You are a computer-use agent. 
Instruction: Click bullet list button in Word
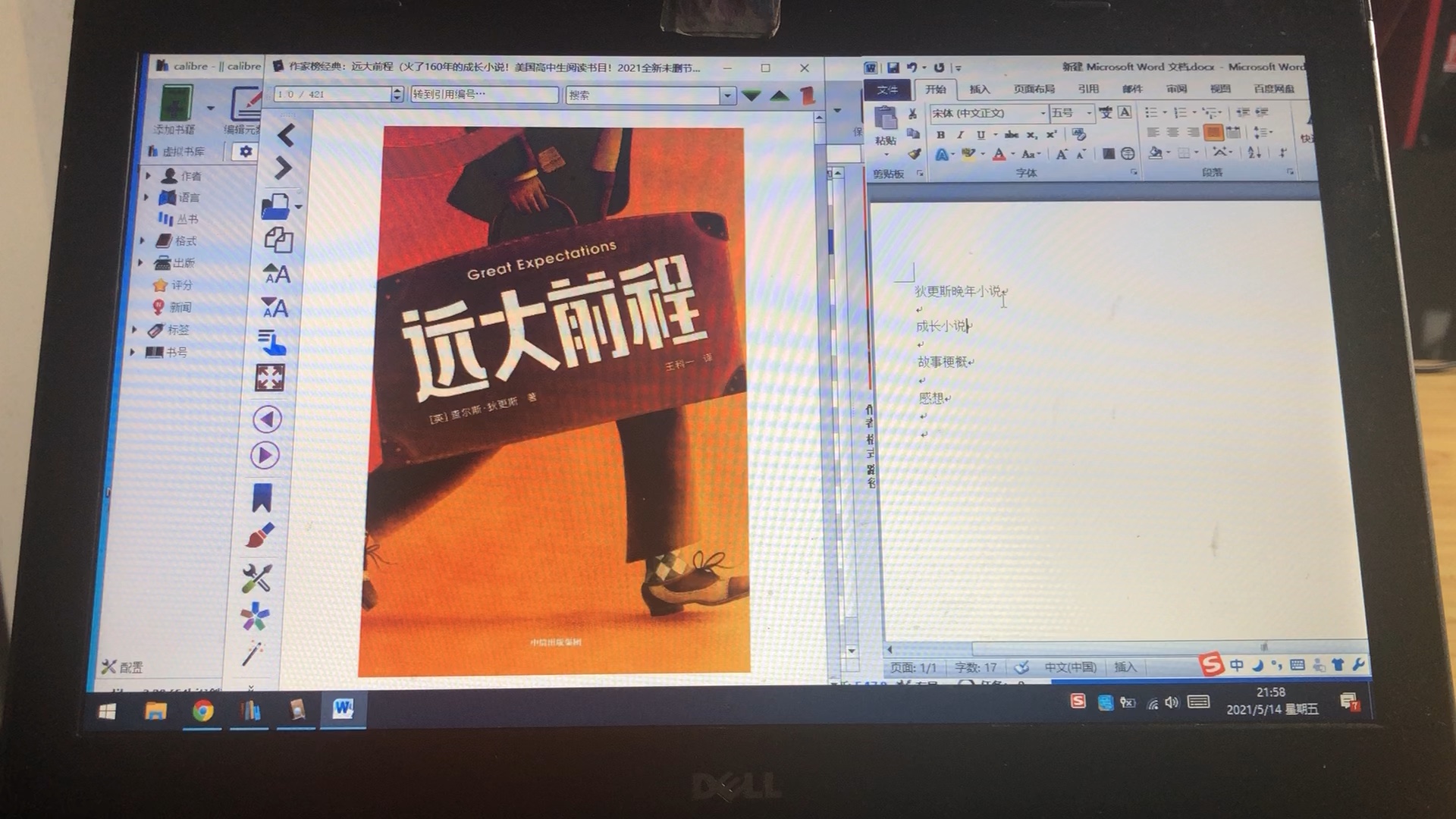coord(1151,113)
